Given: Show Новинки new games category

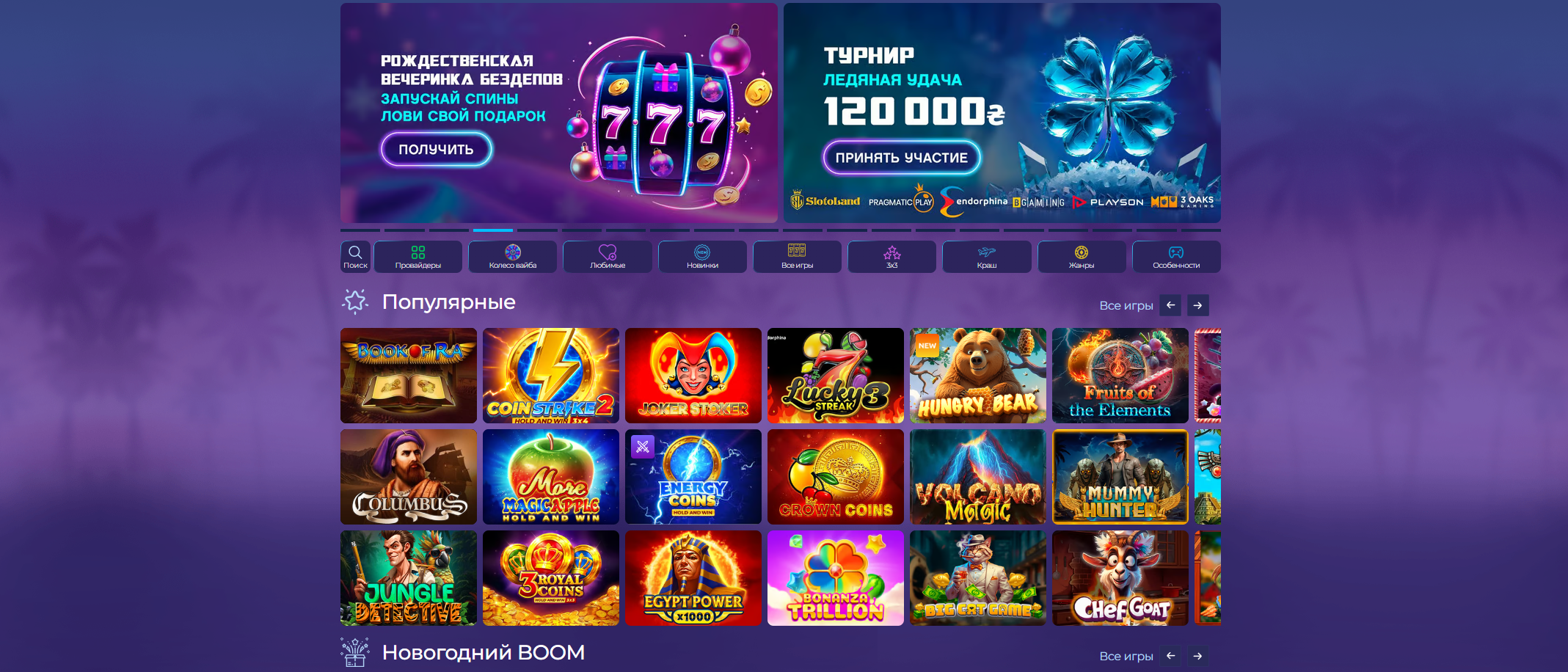Looking at the screenshot, I should pyautogui.click(x=702, y=257).
